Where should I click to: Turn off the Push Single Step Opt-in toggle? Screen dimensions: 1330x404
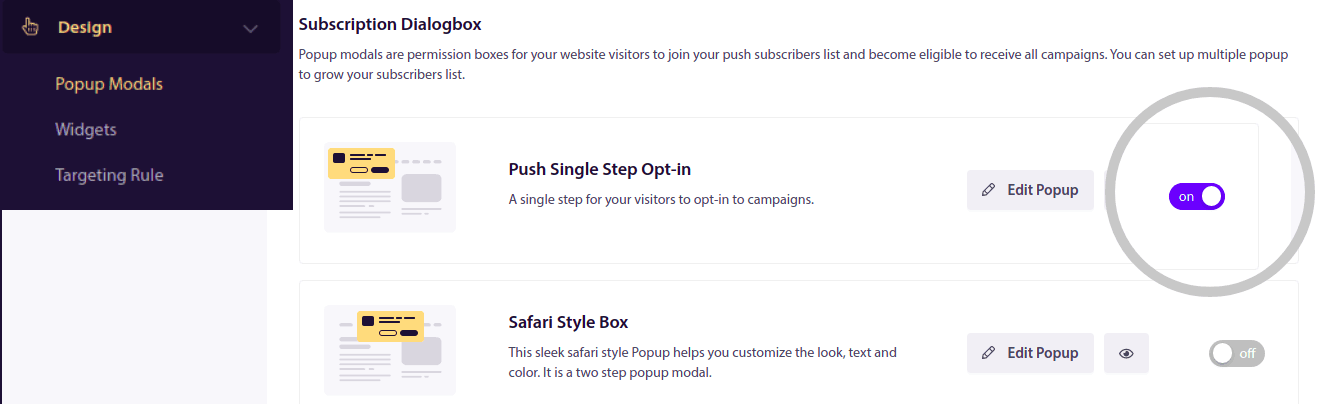(x=1197, y=197)
